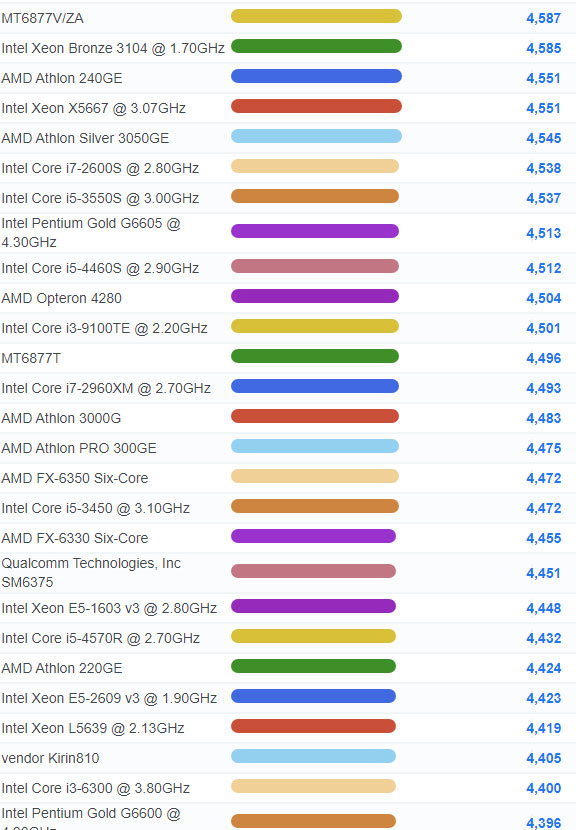Open Intel Xeon L5639 @ 2.13GHz link
This screenshot has height=830, width=576.
point(93,728)
